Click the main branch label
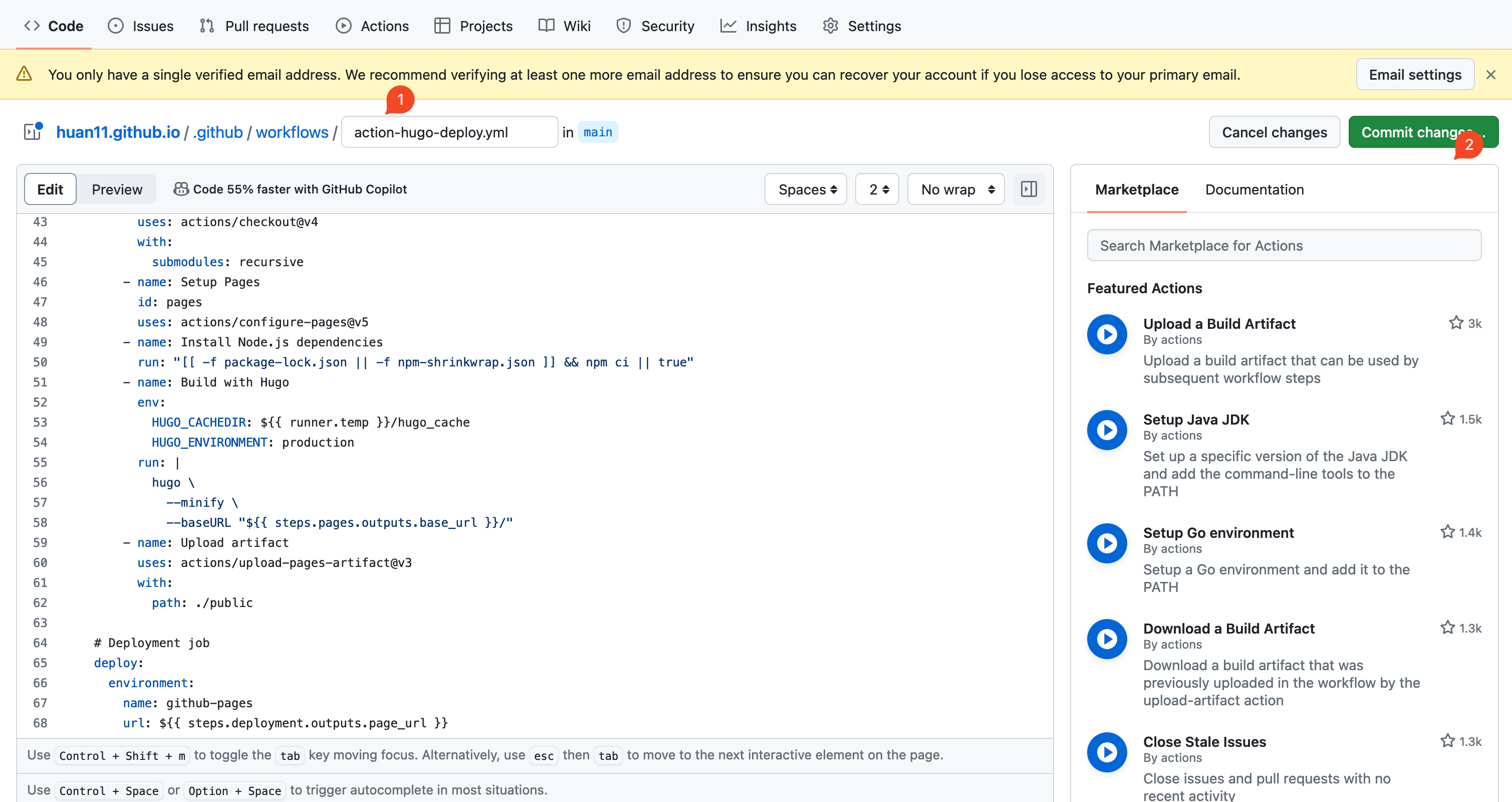1512x802 pixels. pos(598,132)
